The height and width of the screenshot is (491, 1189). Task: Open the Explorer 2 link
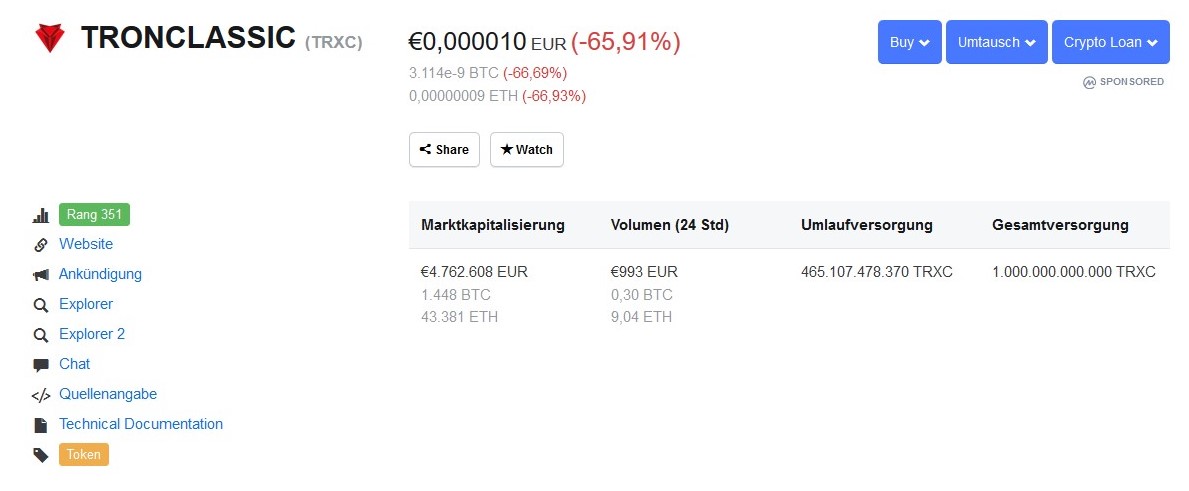pyautogui.click(x=92, y=334)
